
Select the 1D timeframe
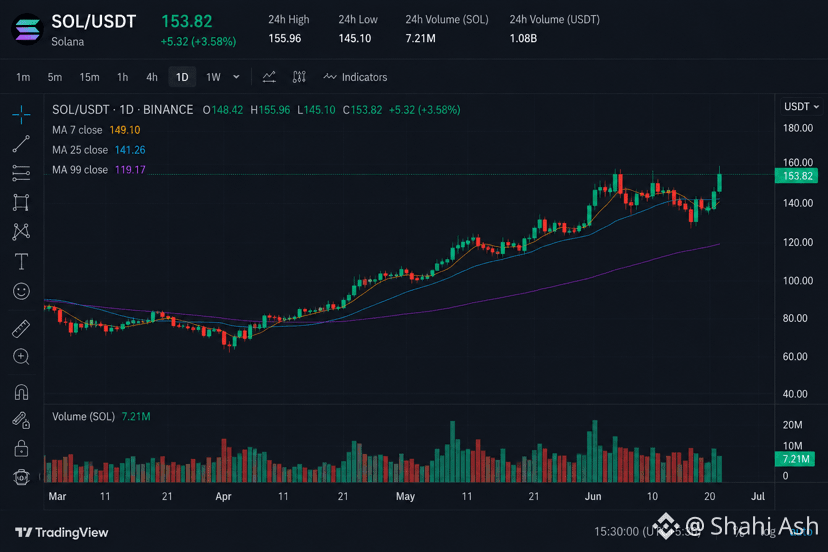[182, 77]
